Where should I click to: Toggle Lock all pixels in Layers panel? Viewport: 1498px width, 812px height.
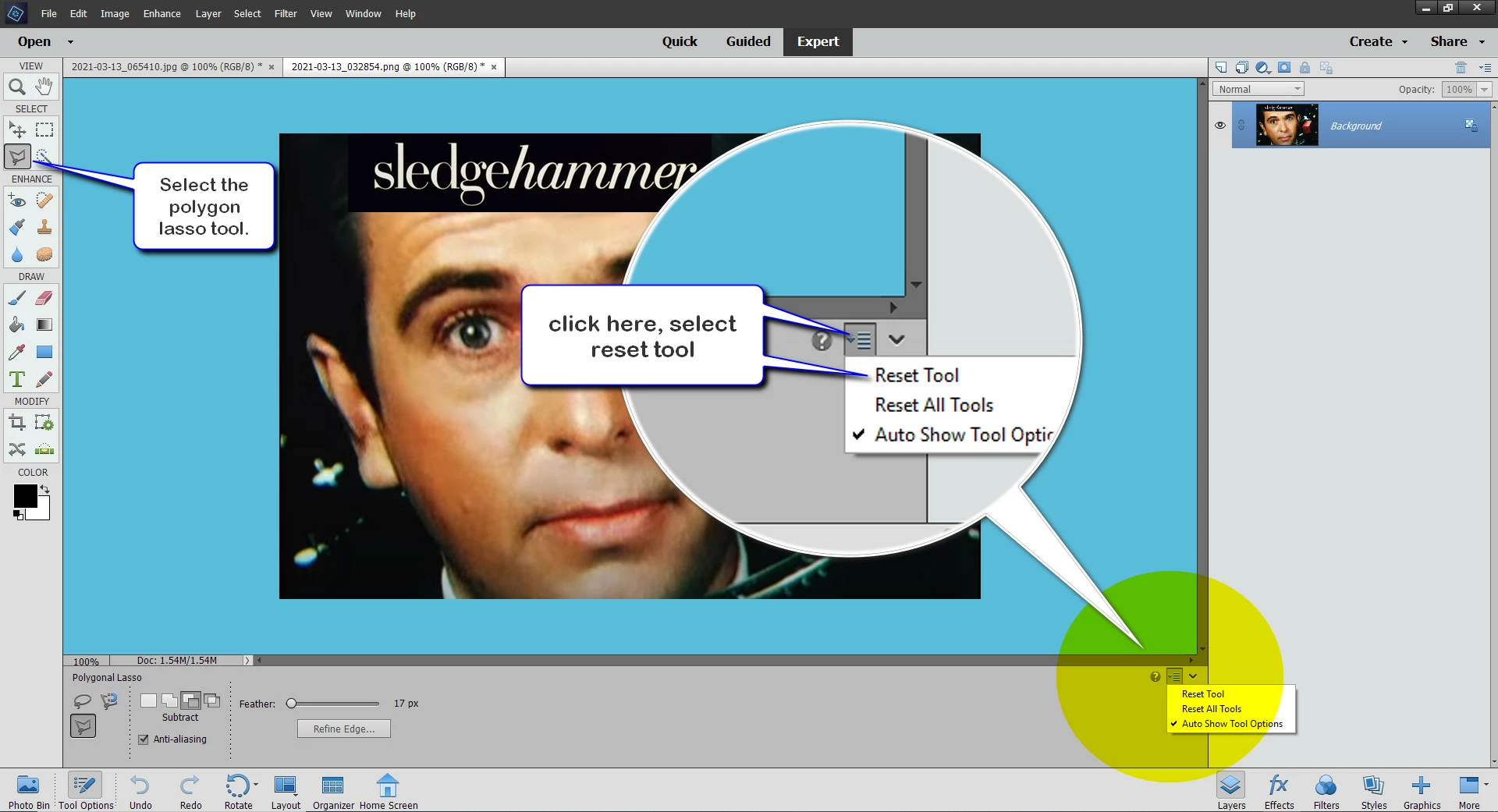coord(1305,68)
